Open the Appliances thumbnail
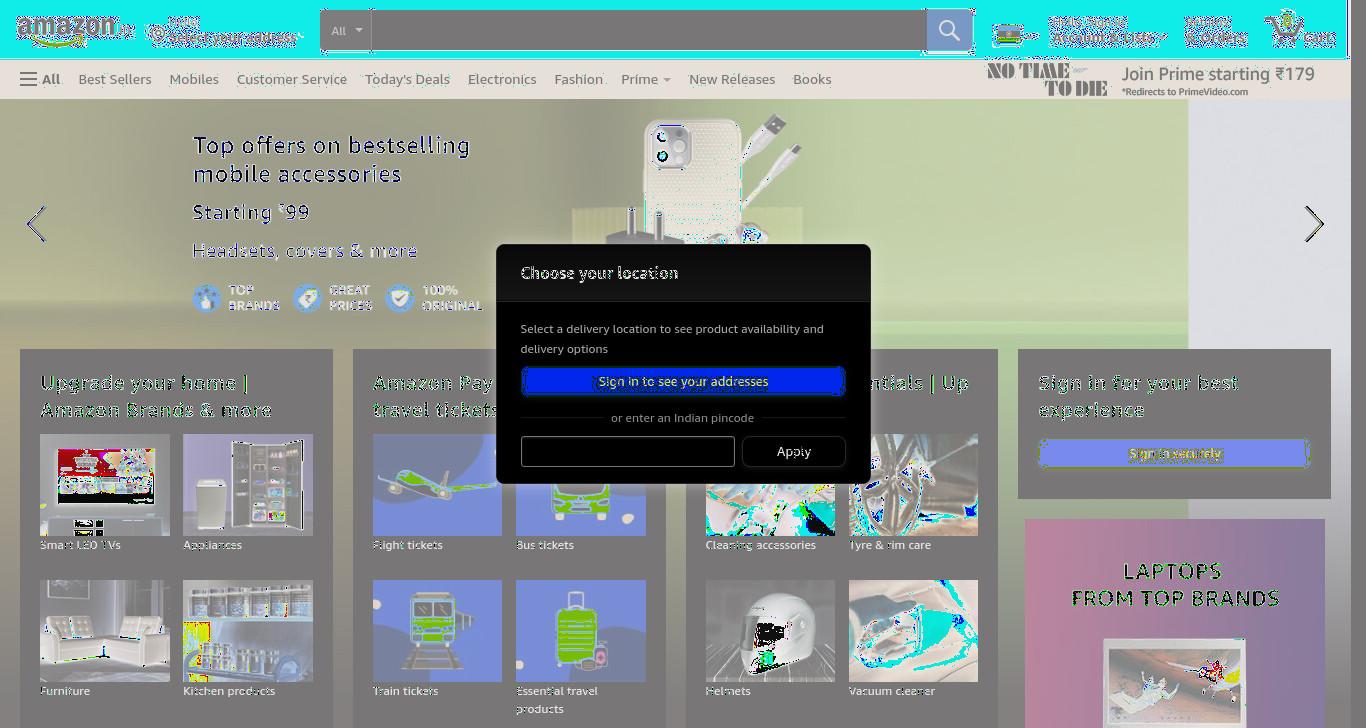The height and width of the screenshot is (728, 1366). point(248,485)
